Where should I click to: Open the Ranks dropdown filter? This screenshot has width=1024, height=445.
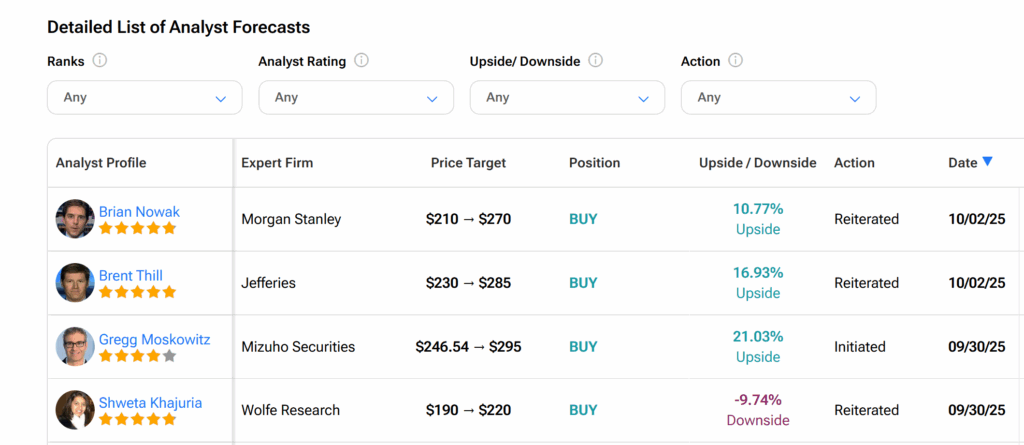point(145,98)
